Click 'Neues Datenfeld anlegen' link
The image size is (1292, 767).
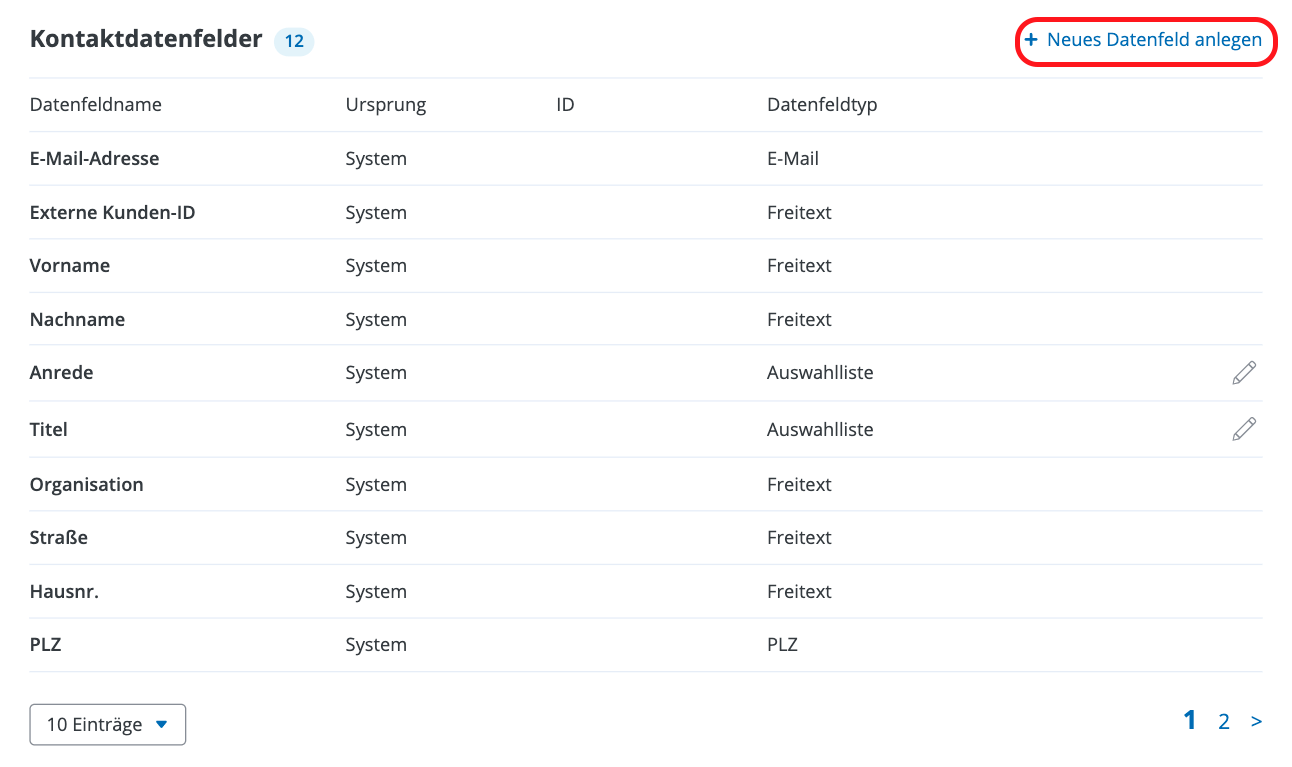(x=1154, y=41)
